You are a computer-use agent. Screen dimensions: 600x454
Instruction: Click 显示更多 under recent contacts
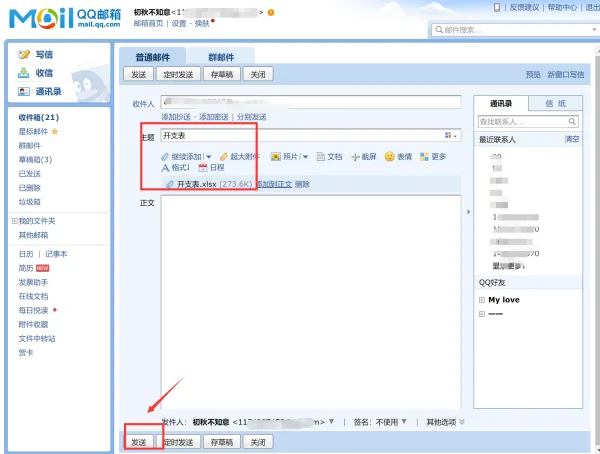[x=508, y=266]
